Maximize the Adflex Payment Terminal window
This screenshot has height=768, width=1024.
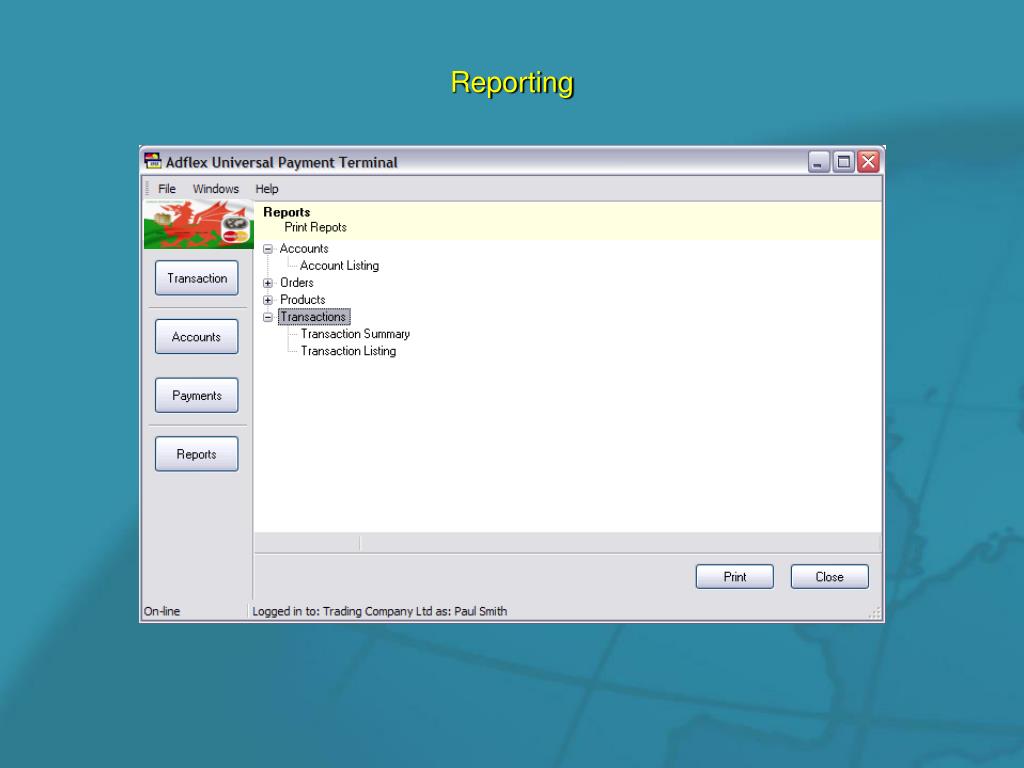click(x=843, y=162)
